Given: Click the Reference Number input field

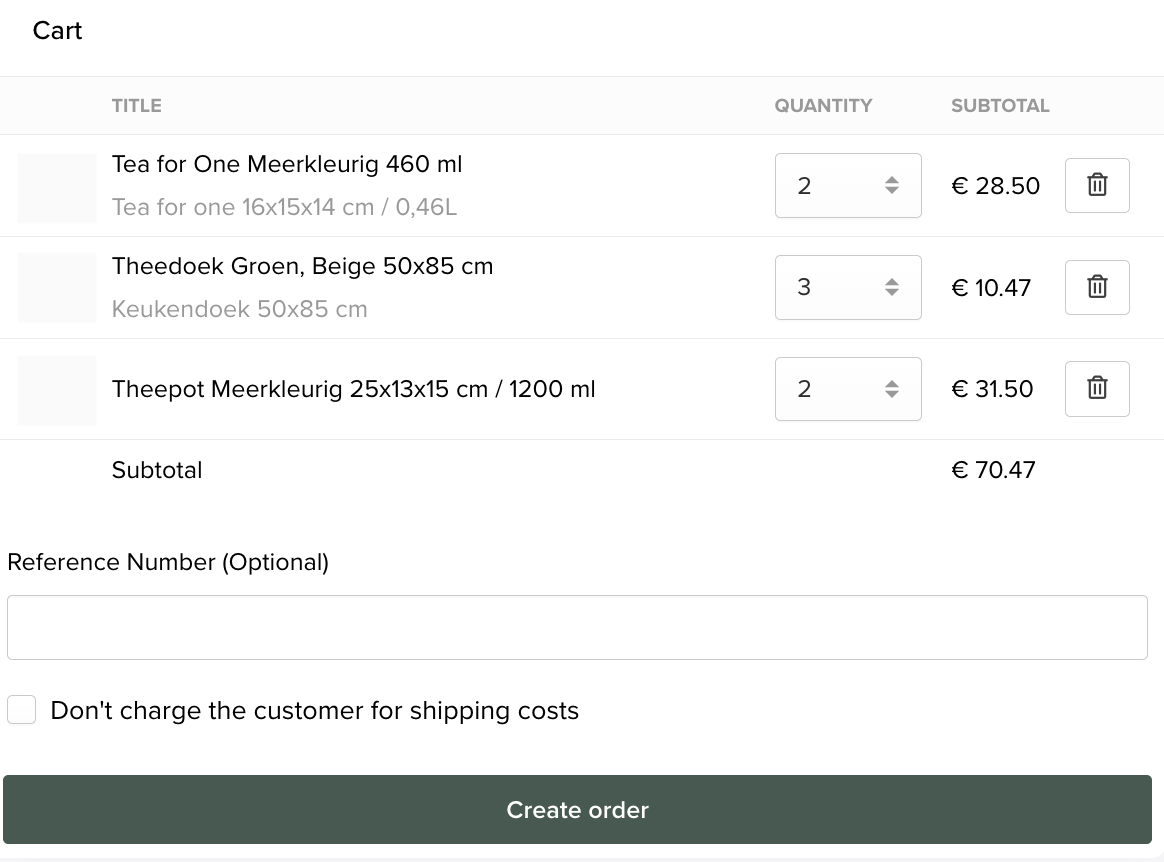Looking at the screenshot, I should pos(578,627).
